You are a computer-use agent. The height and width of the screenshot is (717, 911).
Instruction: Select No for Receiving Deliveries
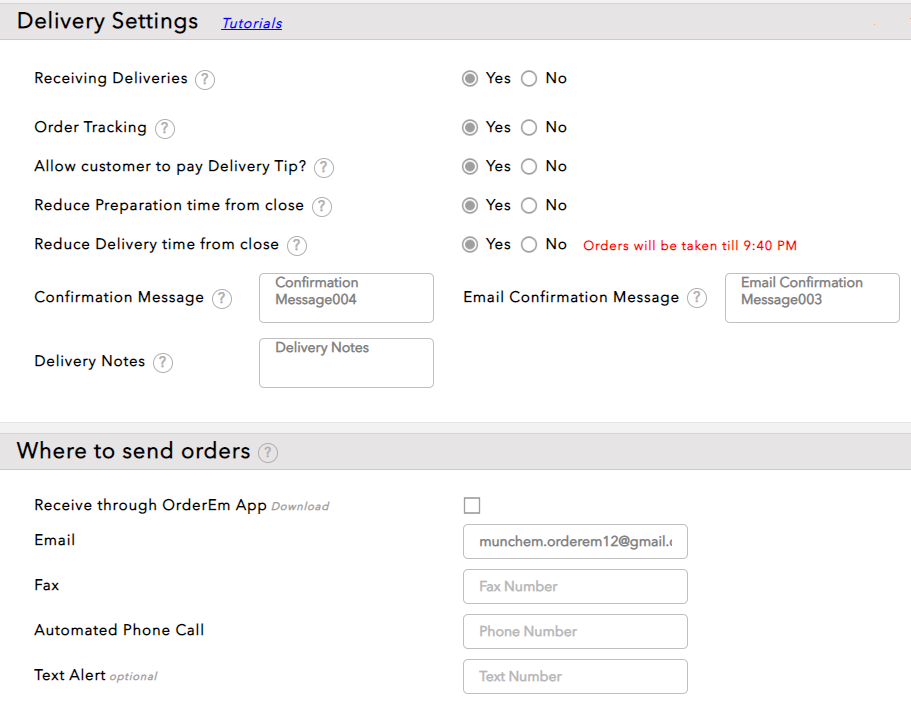coord(529,78)
